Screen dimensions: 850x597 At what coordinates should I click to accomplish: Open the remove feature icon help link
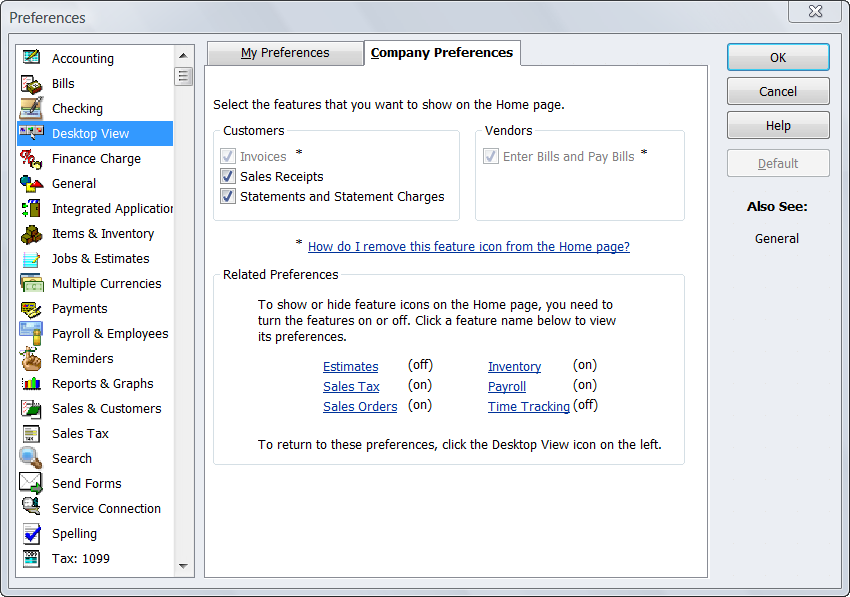[x=468, y=247]
